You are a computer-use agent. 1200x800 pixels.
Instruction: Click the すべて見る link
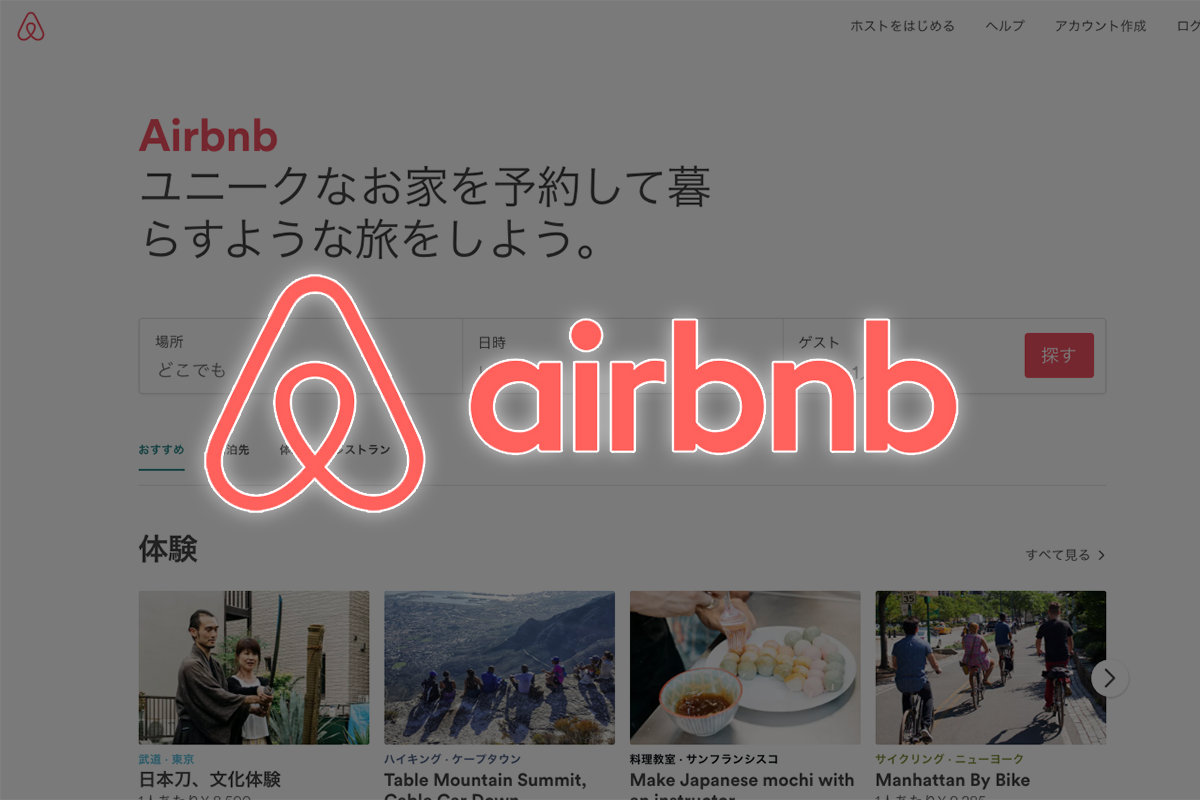(x=1058, y=555)
